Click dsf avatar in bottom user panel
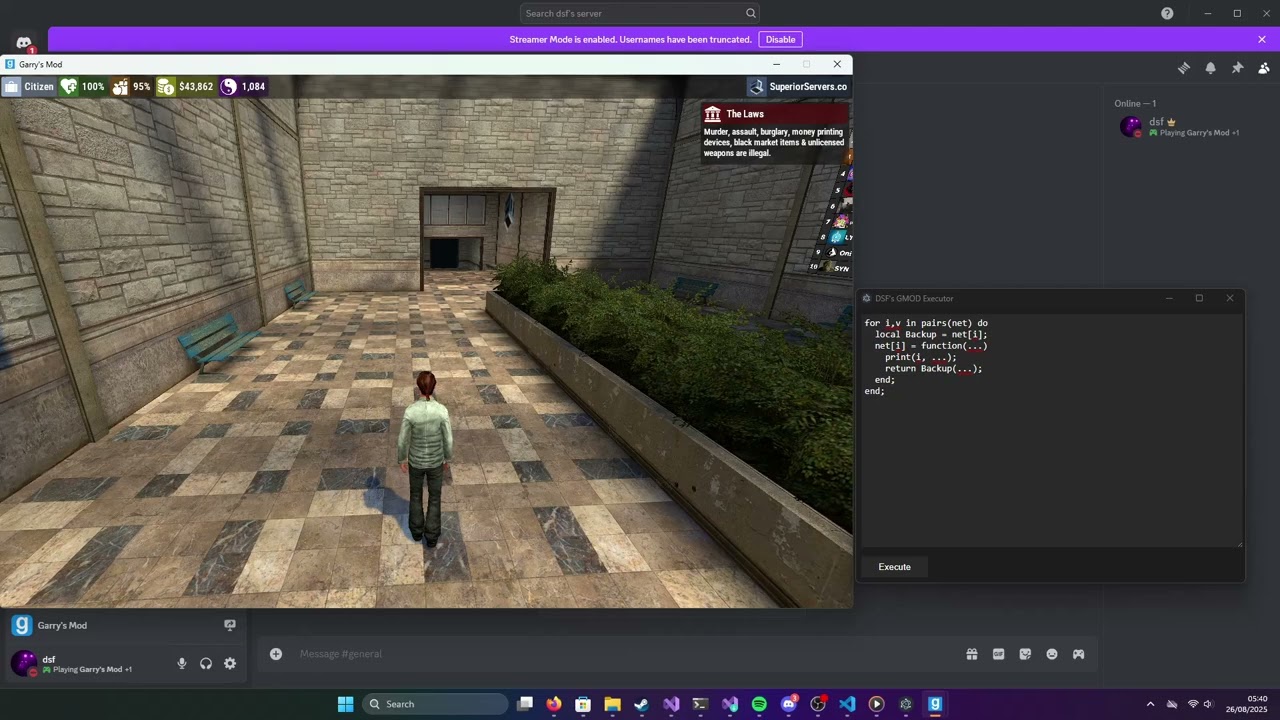 [23, 663]
